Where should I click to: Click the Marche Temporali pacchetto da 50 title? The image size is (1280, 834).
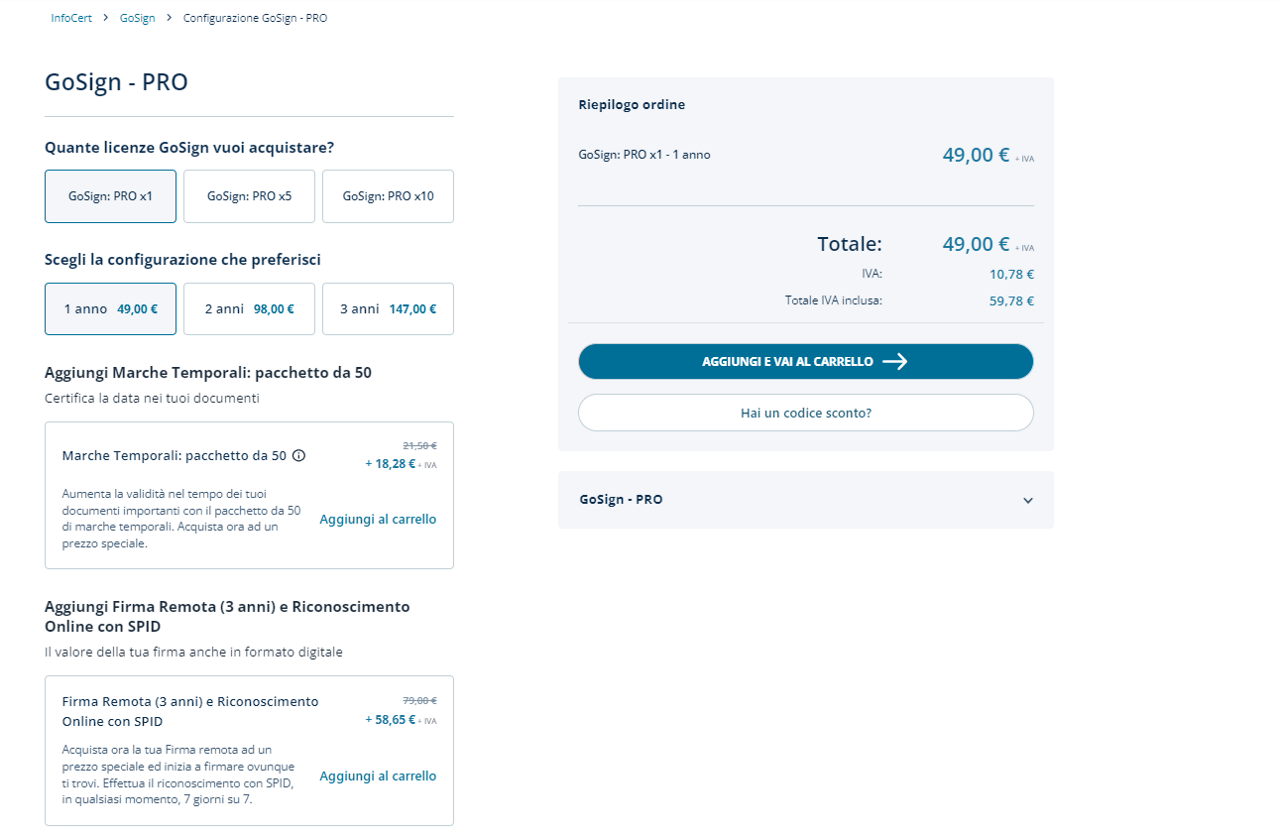pyautogui.click(x=174, y=456)
